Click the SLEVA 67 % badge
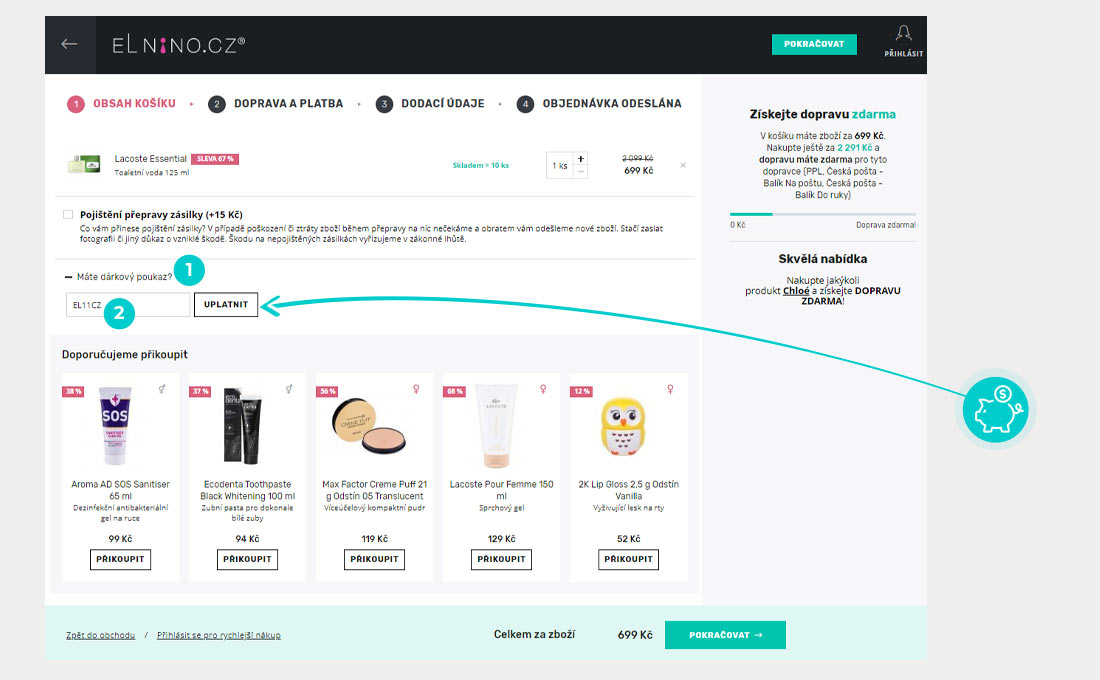This screenshot has width=1100, height=680. 215,159
